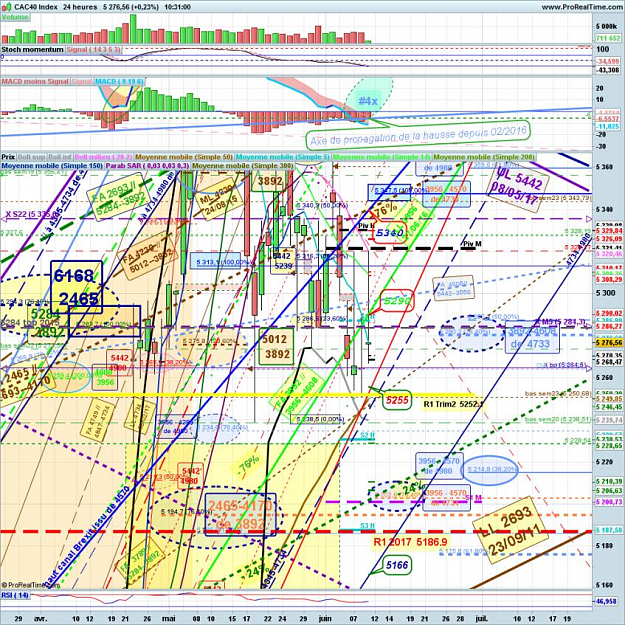Click Moyenne mobile (Simple 5) label
Screen dimensions: 625x625
click(x=283, y=157)
